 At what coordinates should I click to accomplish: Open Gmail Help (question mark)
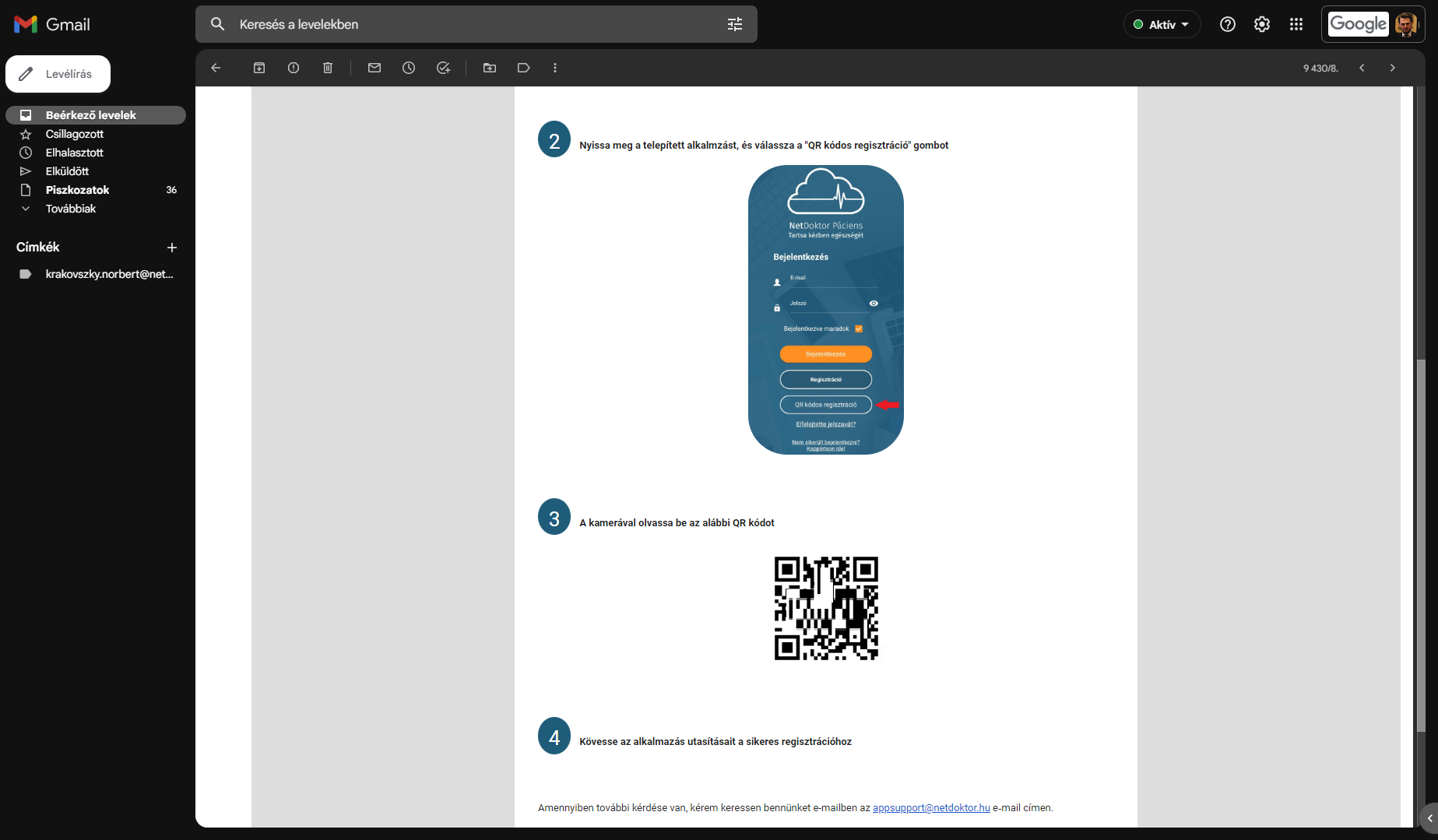(x=1228, y=24)
